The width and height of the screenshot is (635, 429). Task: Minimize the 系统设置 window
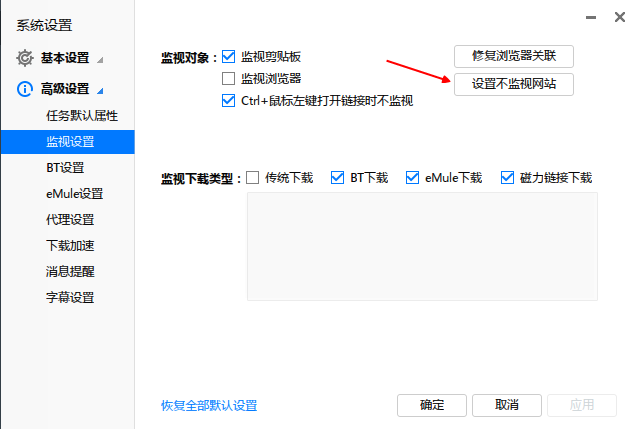tap(591, 17)
